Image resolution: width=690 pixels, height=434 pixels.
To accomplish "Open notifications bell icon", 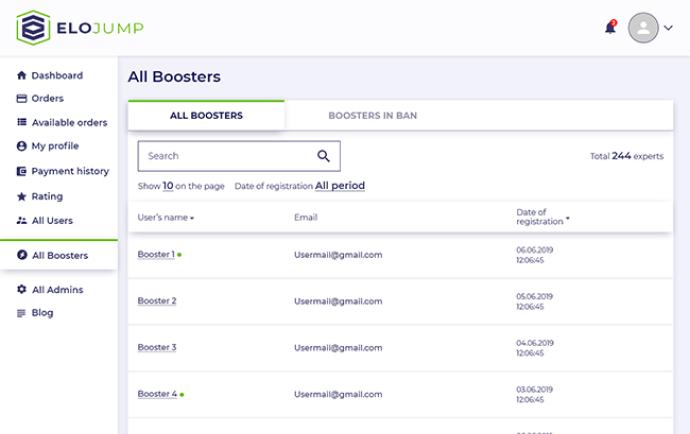I will pos(610,28).
